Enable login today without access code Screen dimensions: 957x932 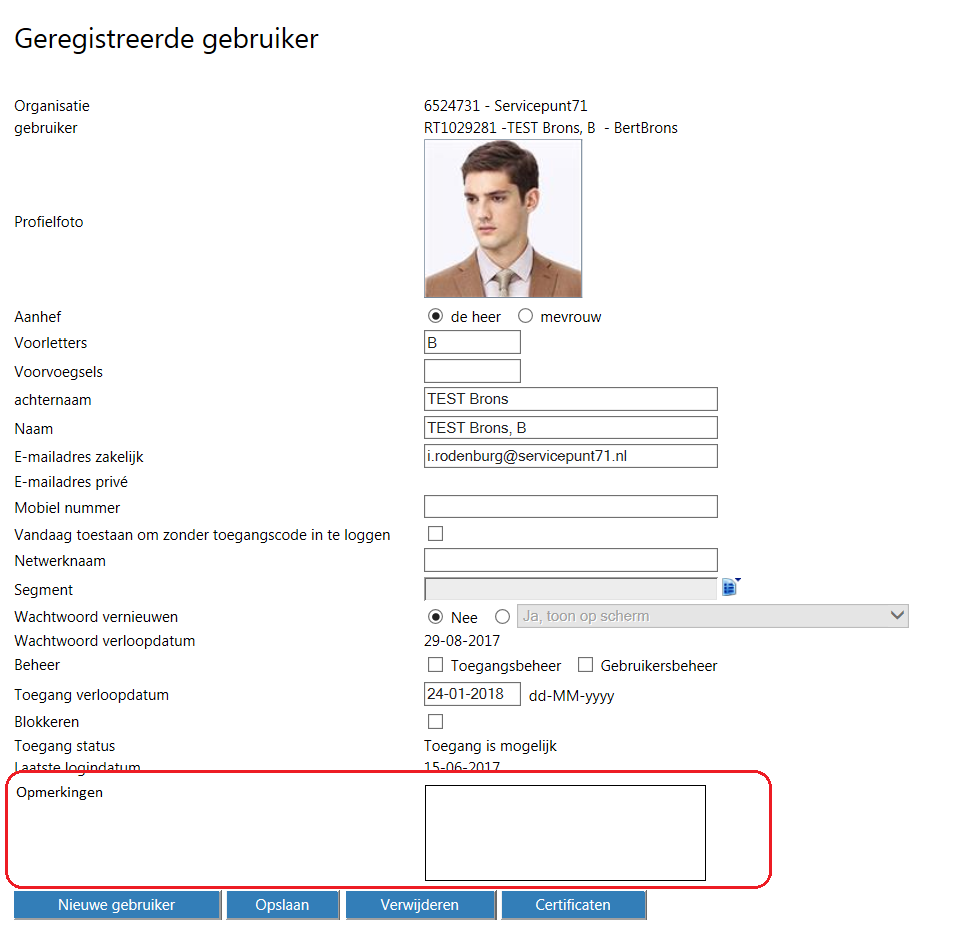435,534
